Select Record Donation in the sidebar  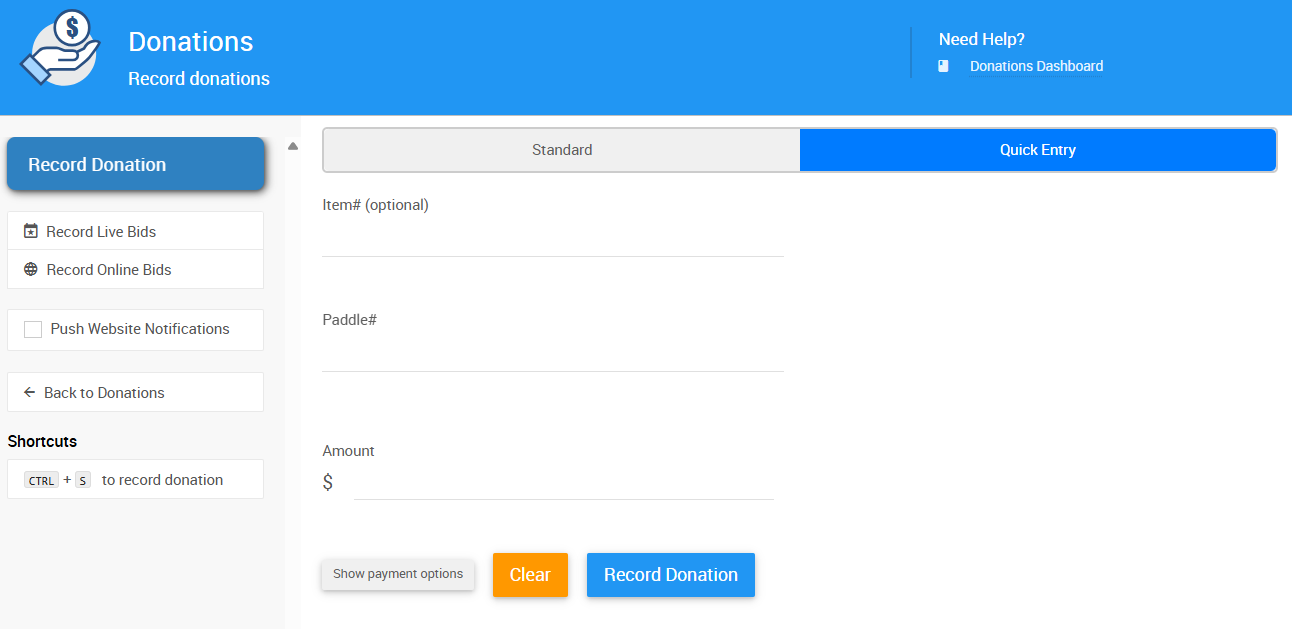click(135, 164)
